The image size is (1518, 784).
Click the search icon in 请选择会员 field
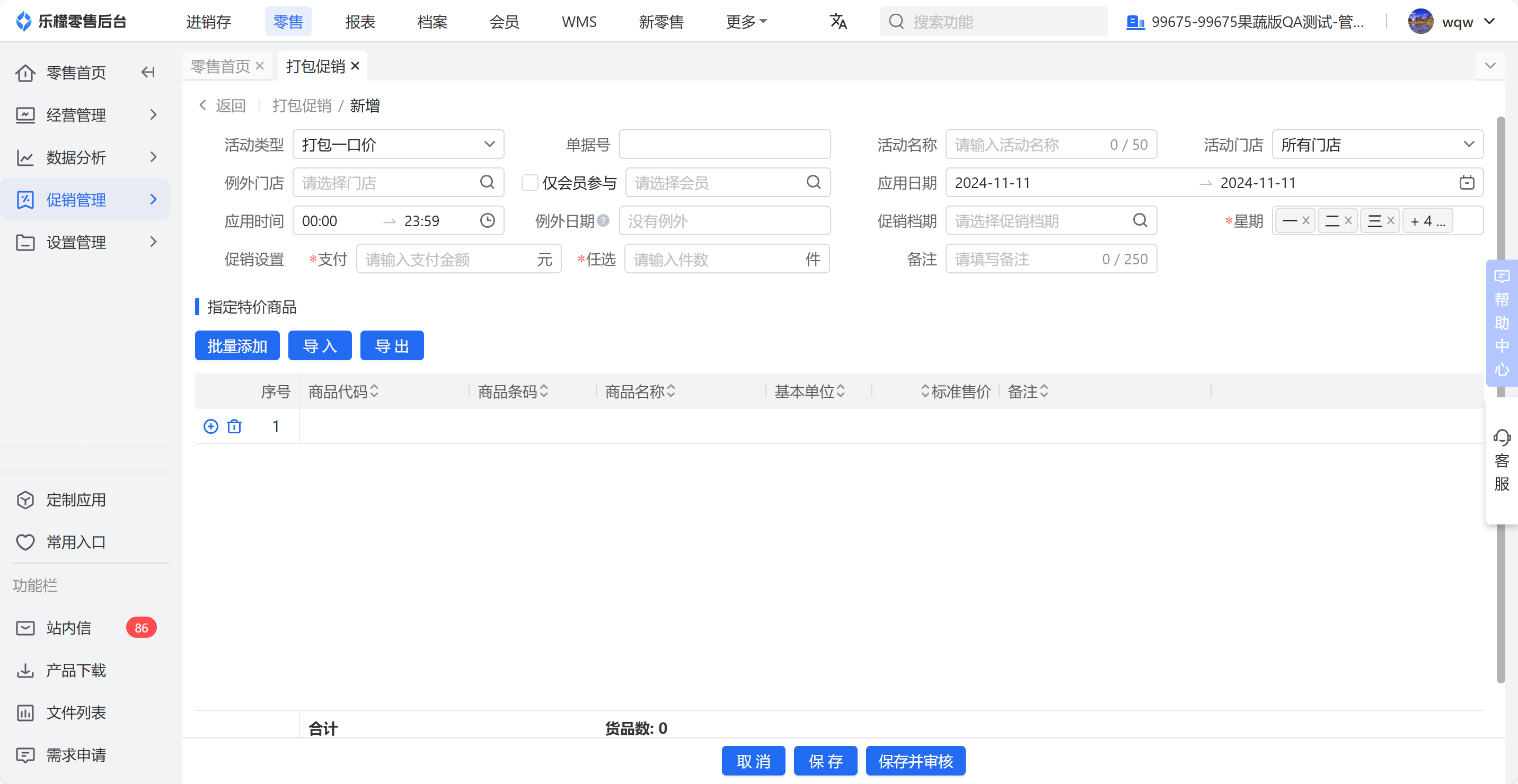coord(813,183)
